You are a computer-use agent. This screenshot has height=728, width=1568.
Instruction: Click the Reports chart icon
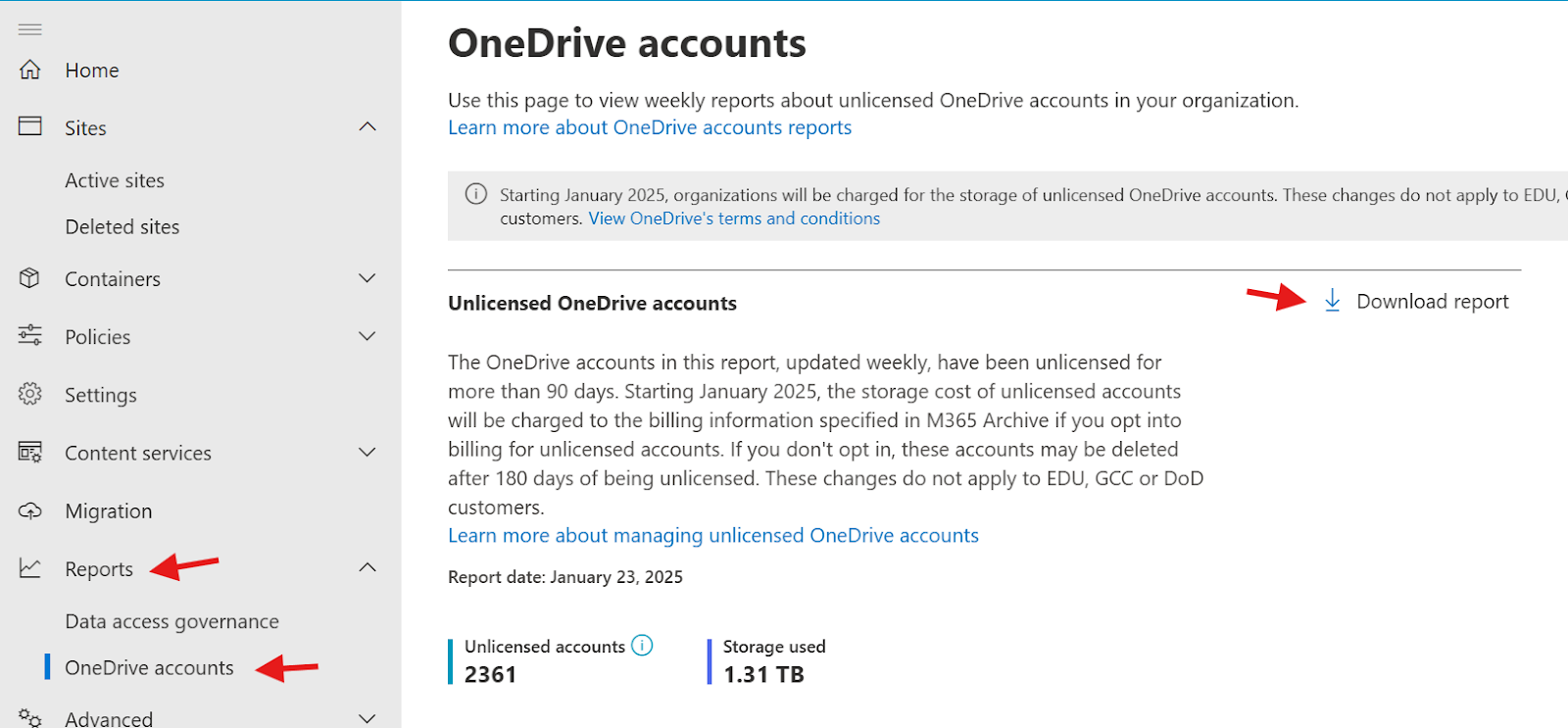30,568
